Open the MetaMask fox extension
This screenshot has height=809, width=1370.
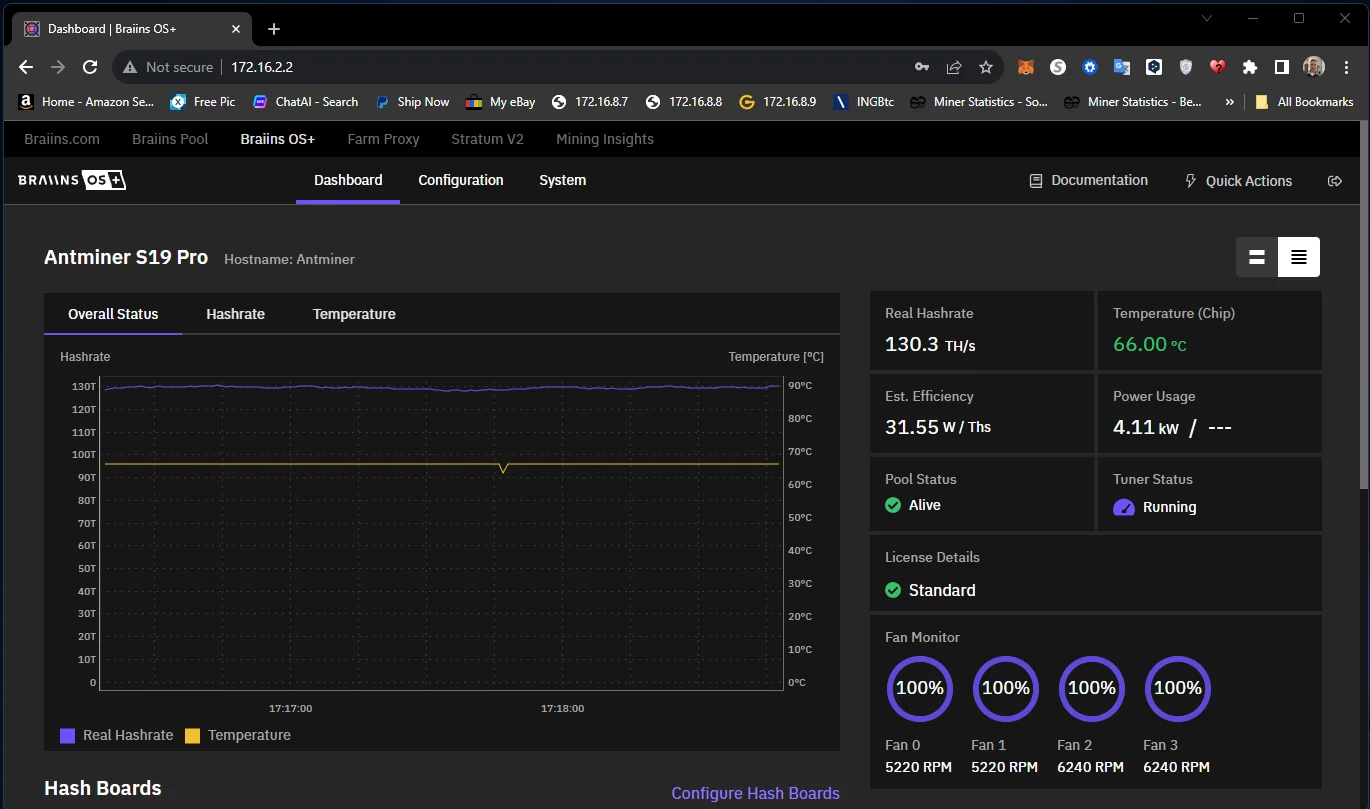click(1026, 67)
